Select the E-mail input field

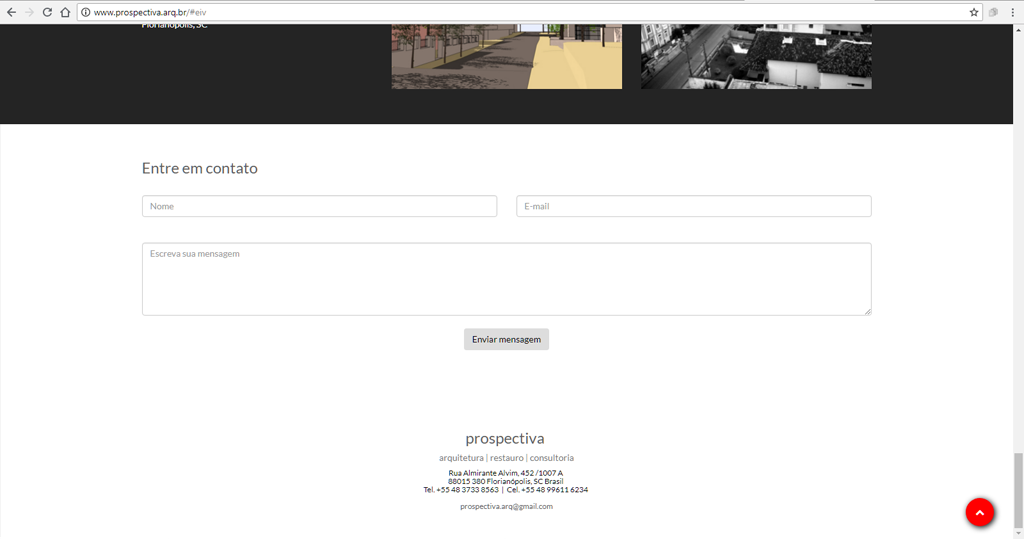pos(693,206)
